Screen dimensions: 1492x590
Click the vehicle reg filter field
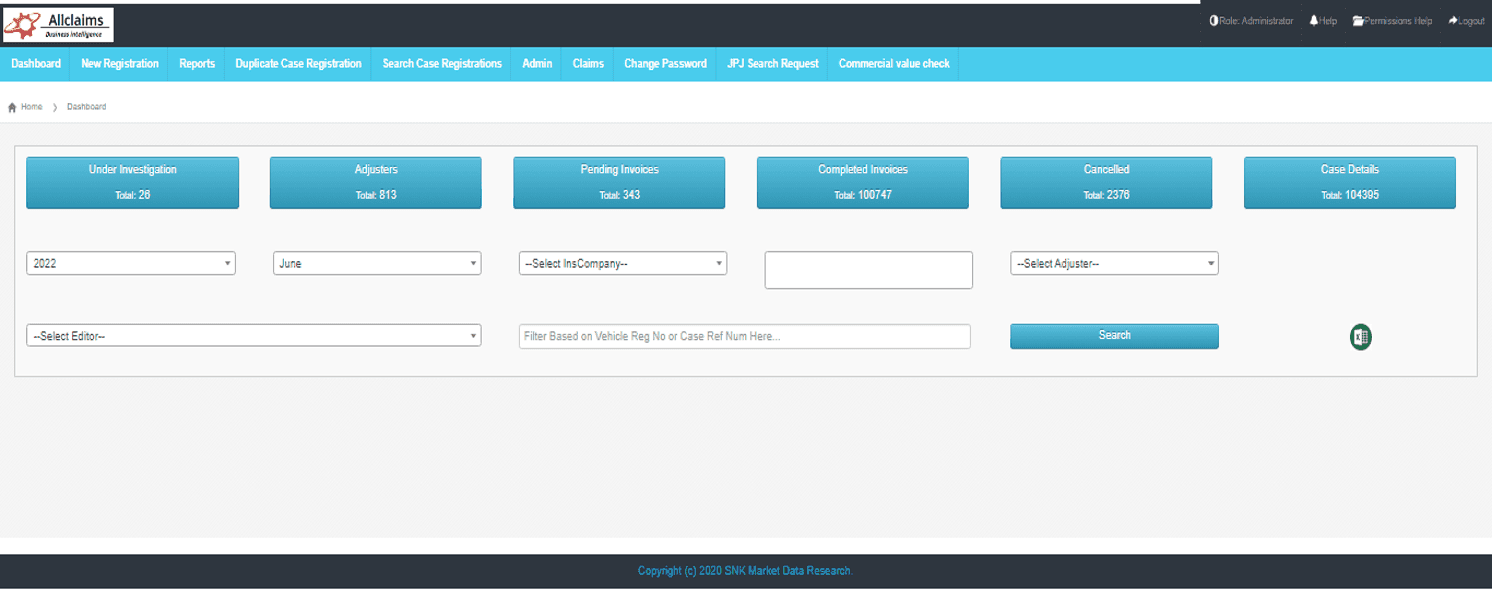coord(745,337)
